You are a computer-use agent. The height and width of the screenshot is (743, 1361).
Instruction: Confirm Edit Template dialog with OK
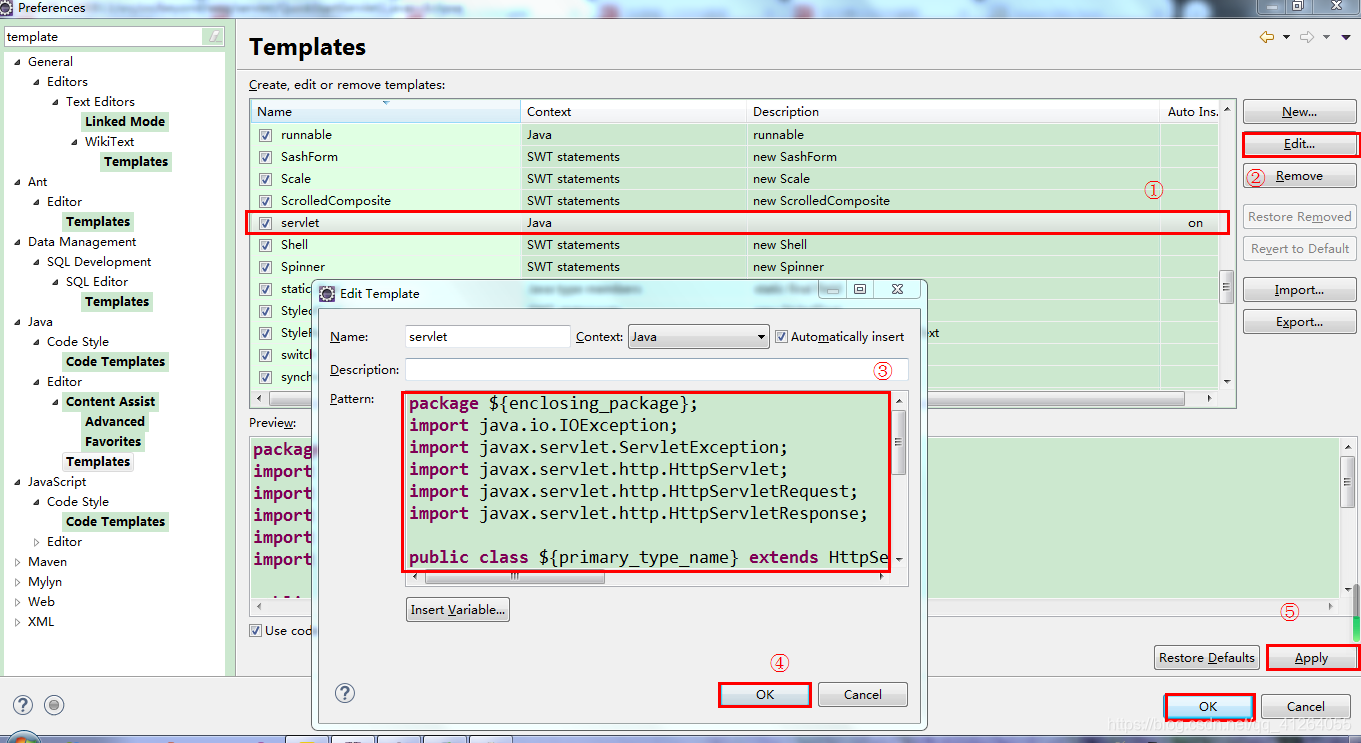coord(765,694)
